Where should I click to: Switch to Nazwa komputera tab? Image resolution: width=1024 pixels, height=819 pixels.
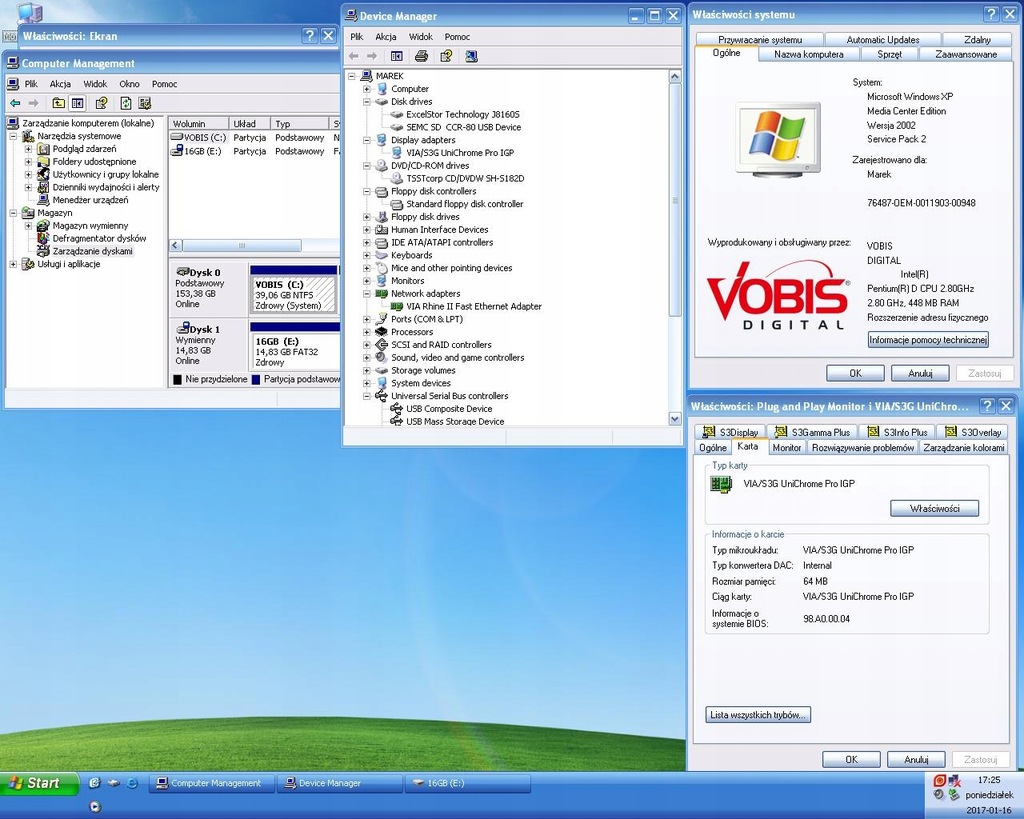pyautogui.click(x=808, y=54)
